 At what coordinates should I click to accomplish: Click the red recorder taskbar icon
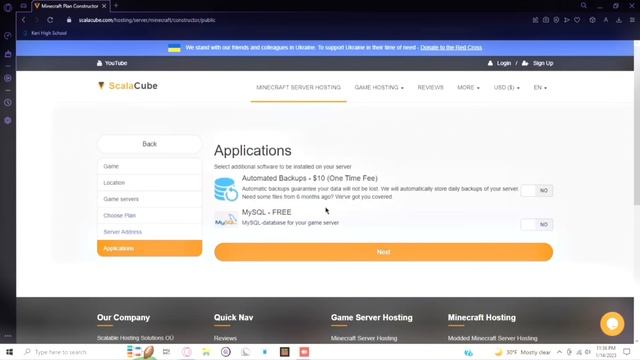click(x=304, y=352)
